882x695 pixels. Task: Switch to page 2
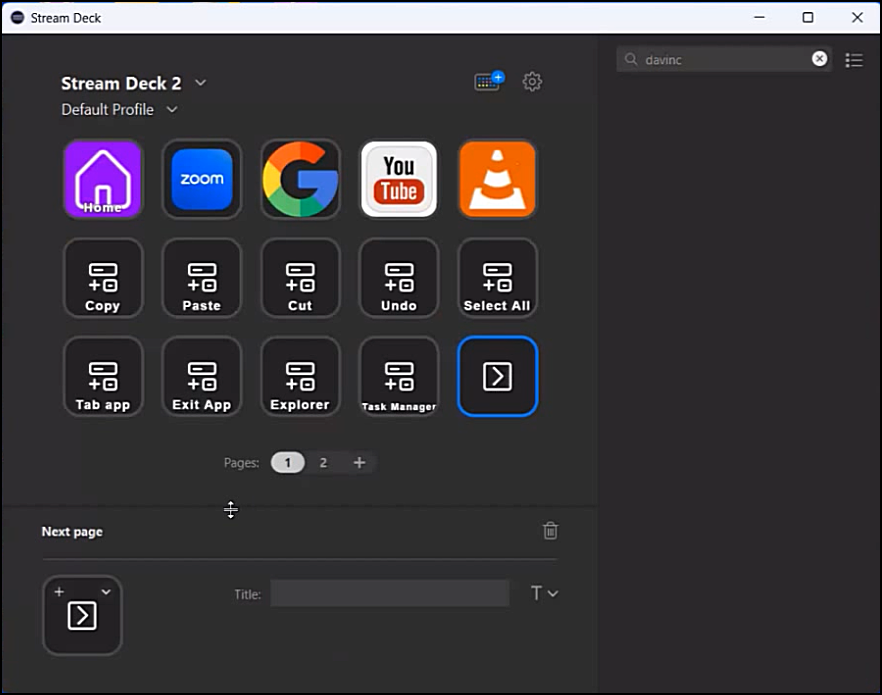click(x=323, y=462)
